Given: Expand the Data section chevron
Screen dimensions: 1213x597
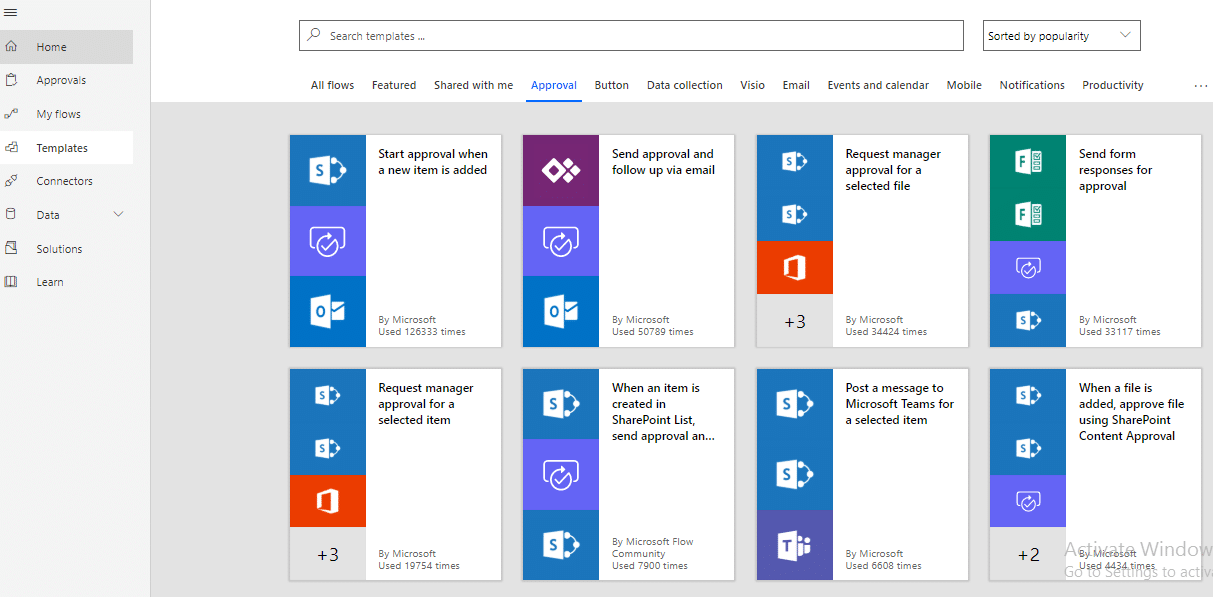Looking at the screenshot, I should [119, 214].
